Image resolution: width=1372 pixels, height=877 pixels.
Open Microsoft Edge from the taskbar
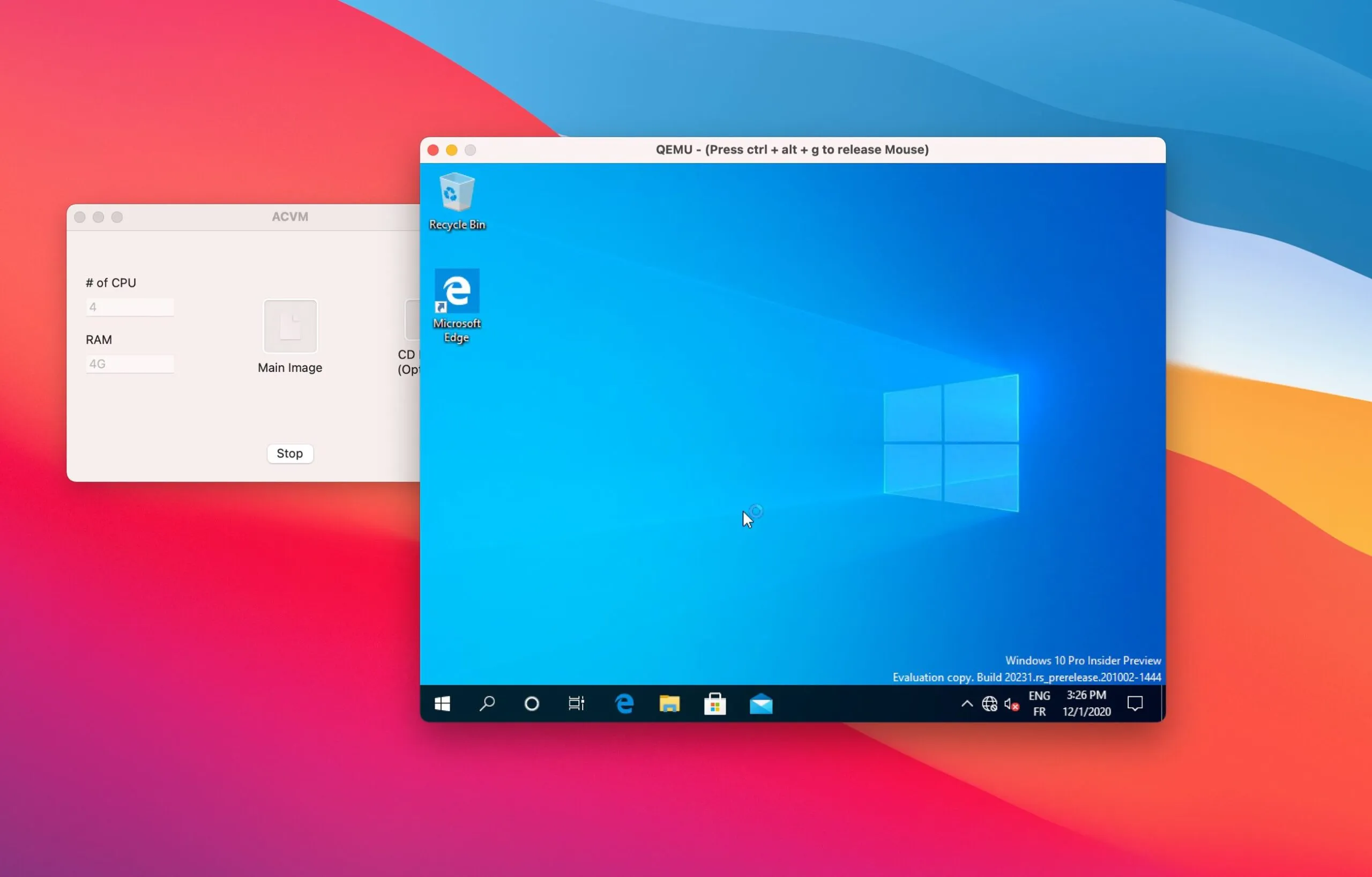[x=624, y=704]
